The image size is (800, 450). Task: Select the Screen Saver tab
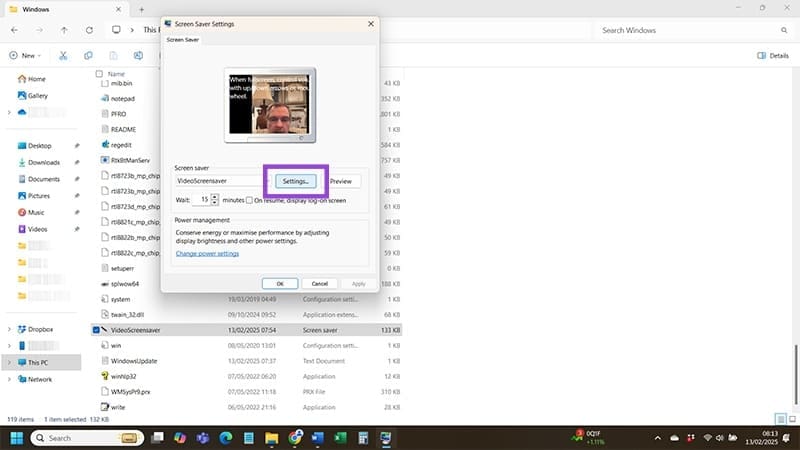coord(183,39)
